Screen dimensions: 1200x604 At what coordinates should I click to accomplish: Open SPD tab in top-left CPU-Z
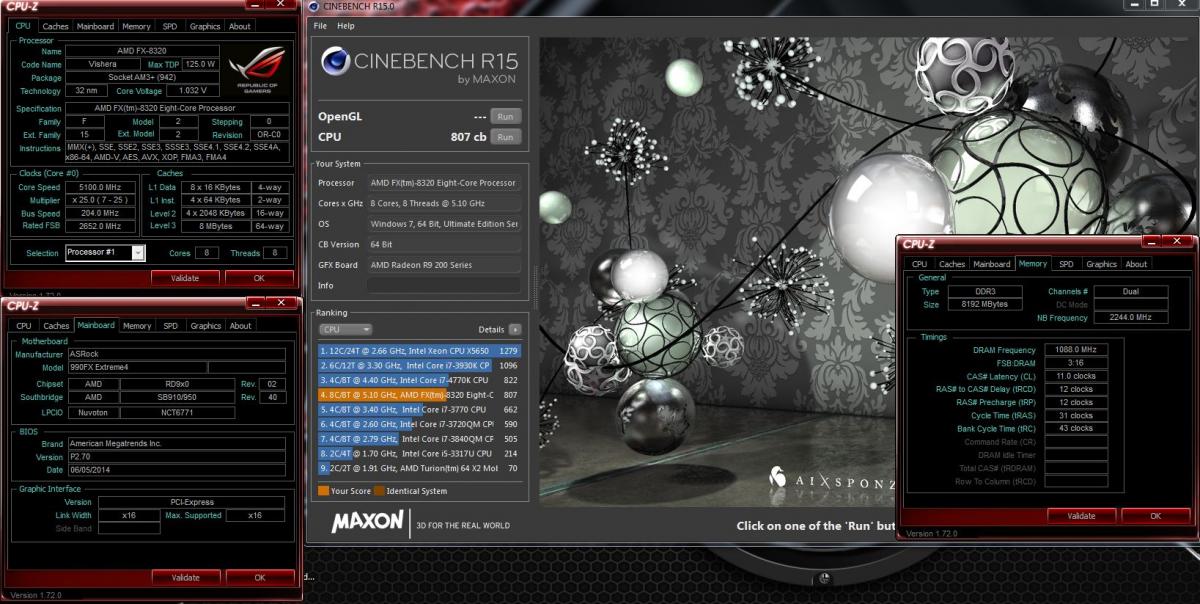(171, 27)
